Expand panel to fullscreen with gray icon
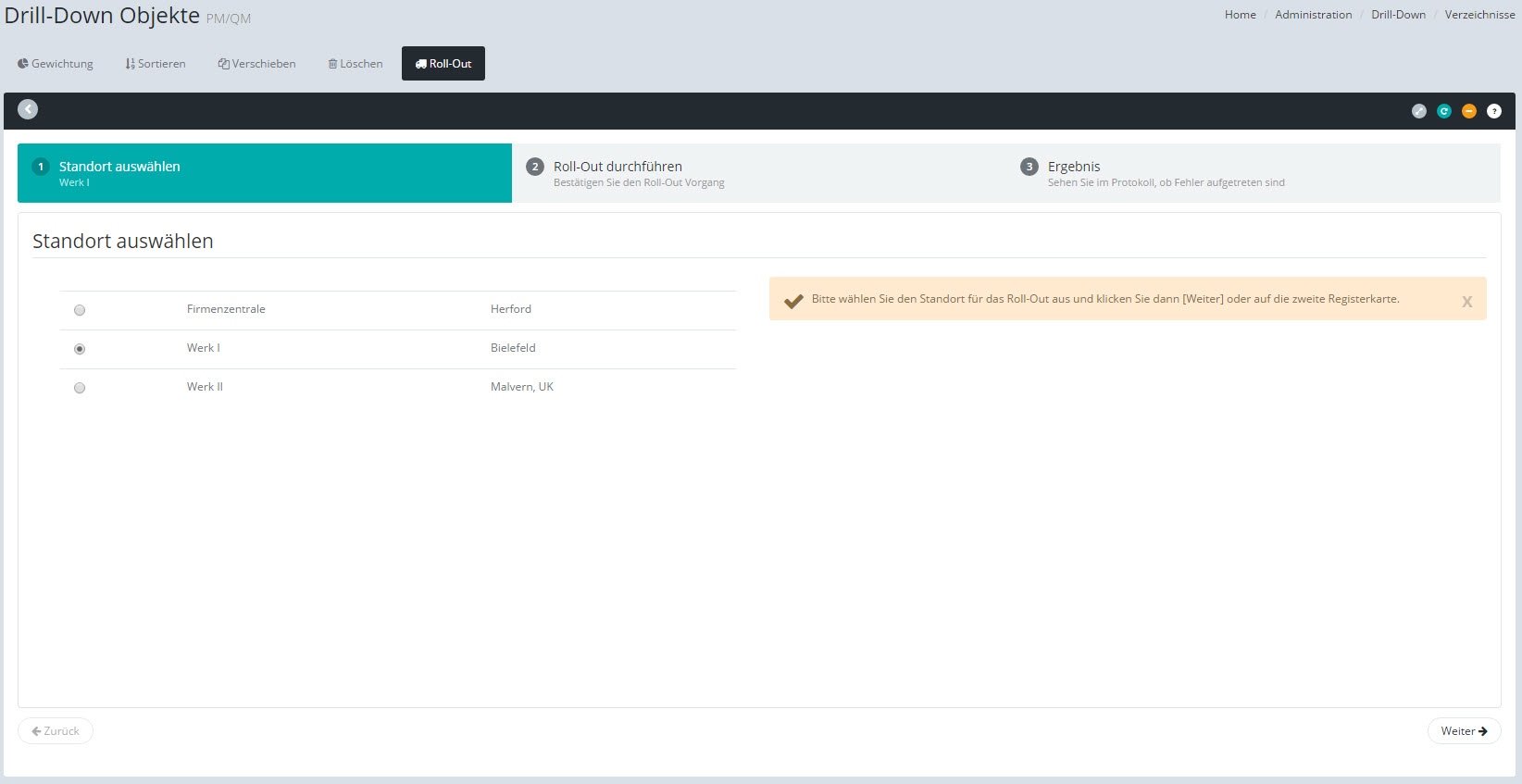 pyautogui.click(x=1418, y=111)
